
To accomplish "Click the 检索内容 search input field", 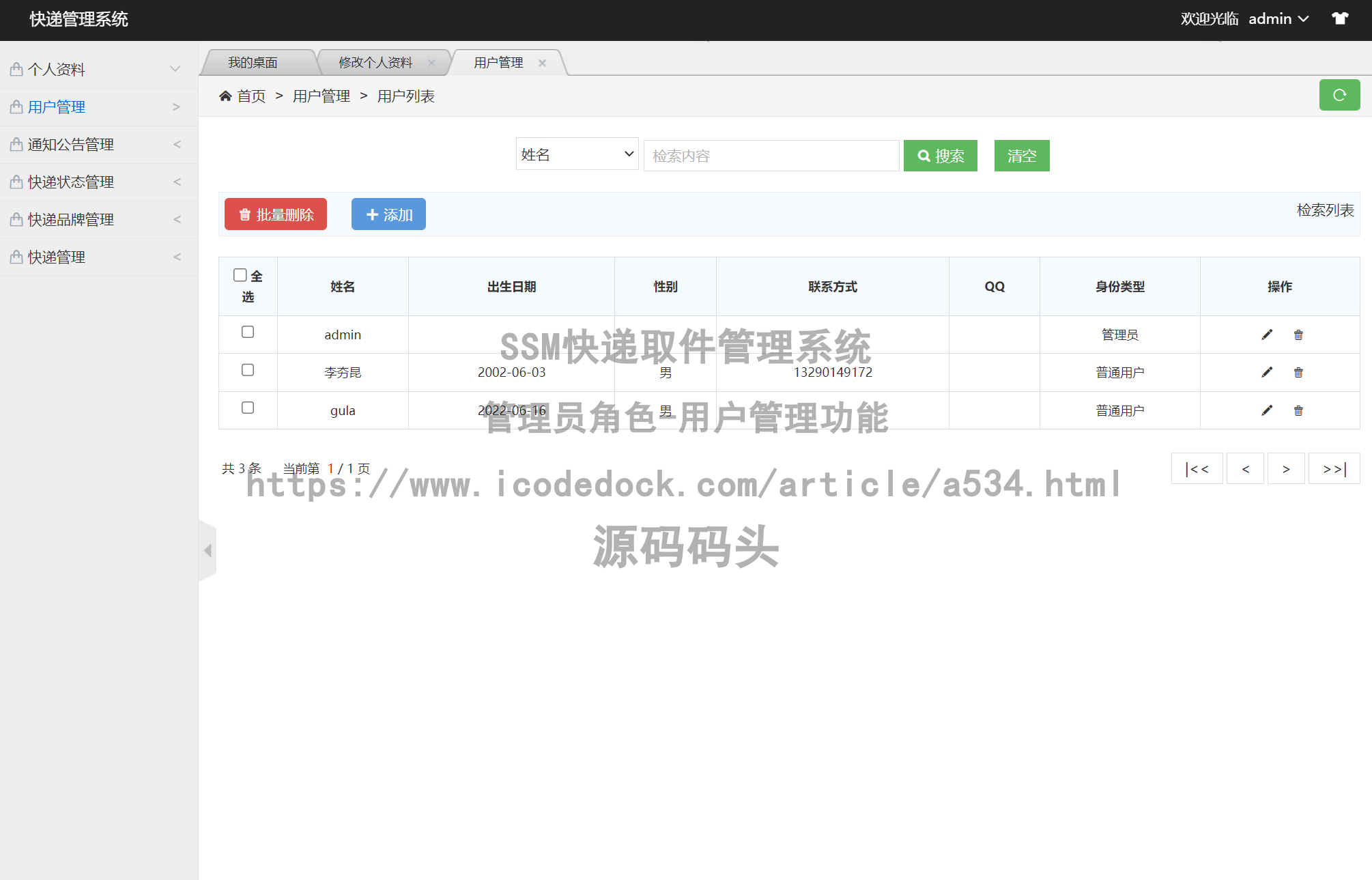I will [x=770, y=155].
